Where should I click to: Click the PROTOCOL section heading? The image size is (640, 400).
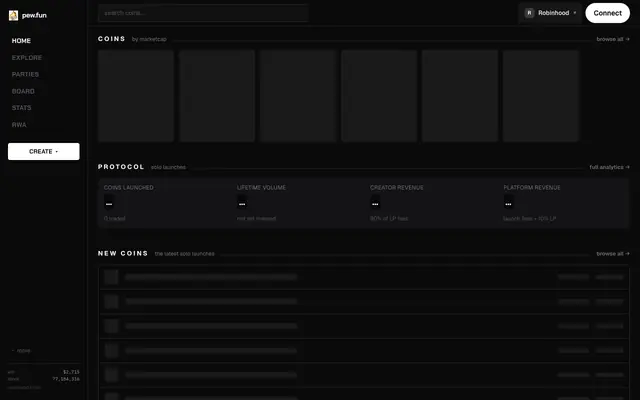(x=121, y=167)
